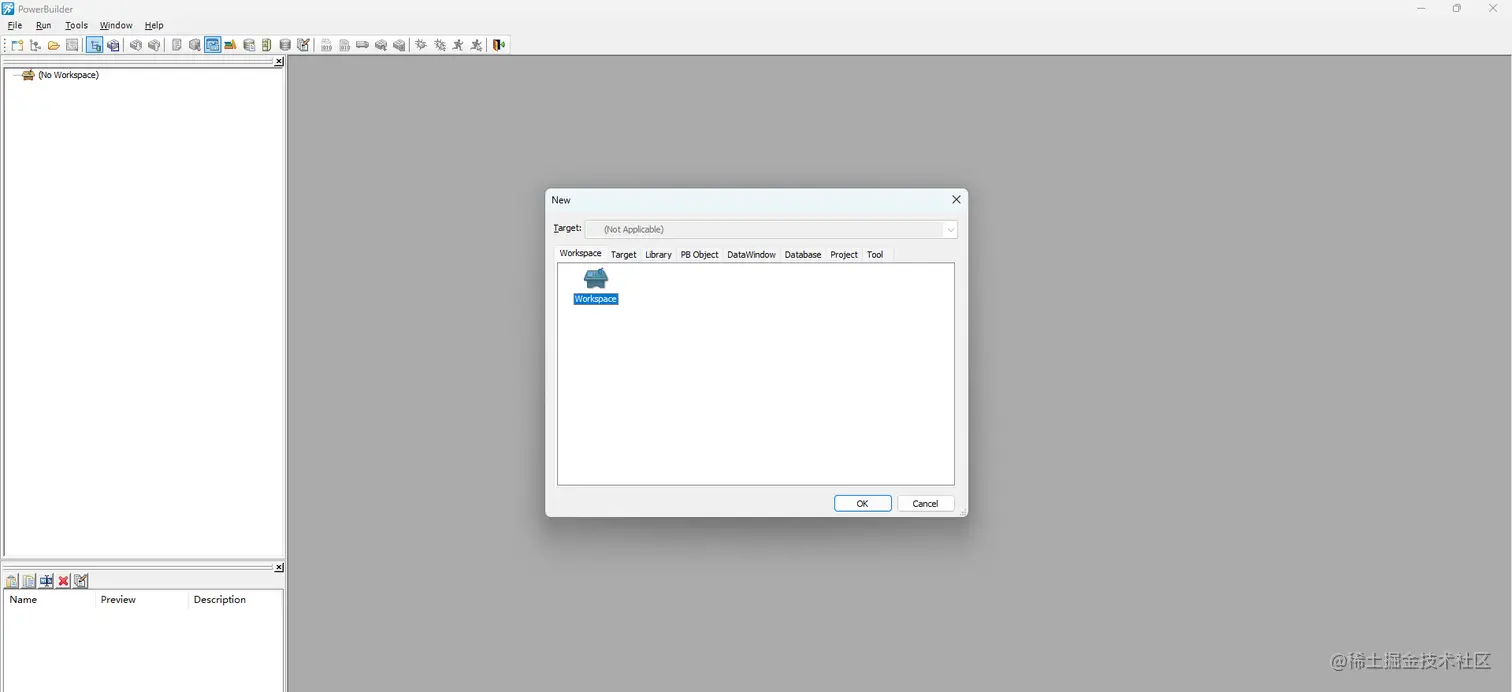Image resolution: width=1512 pixels, height=692 pixels.
Task: Switch to the Project tab
Action: [x=844, y=255]
